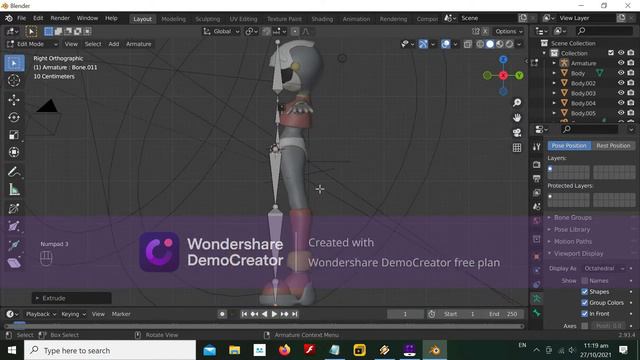Click the green Y axis gizmo

[x=519, y=76]
